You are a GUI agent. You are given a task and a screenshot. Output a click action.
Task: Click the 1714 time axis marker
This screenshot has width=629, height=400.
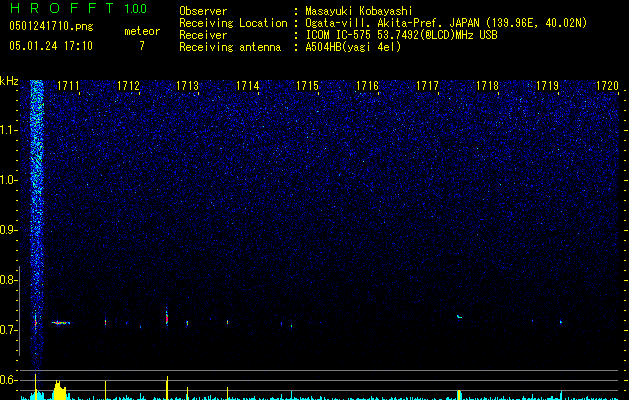coord(248,85)
